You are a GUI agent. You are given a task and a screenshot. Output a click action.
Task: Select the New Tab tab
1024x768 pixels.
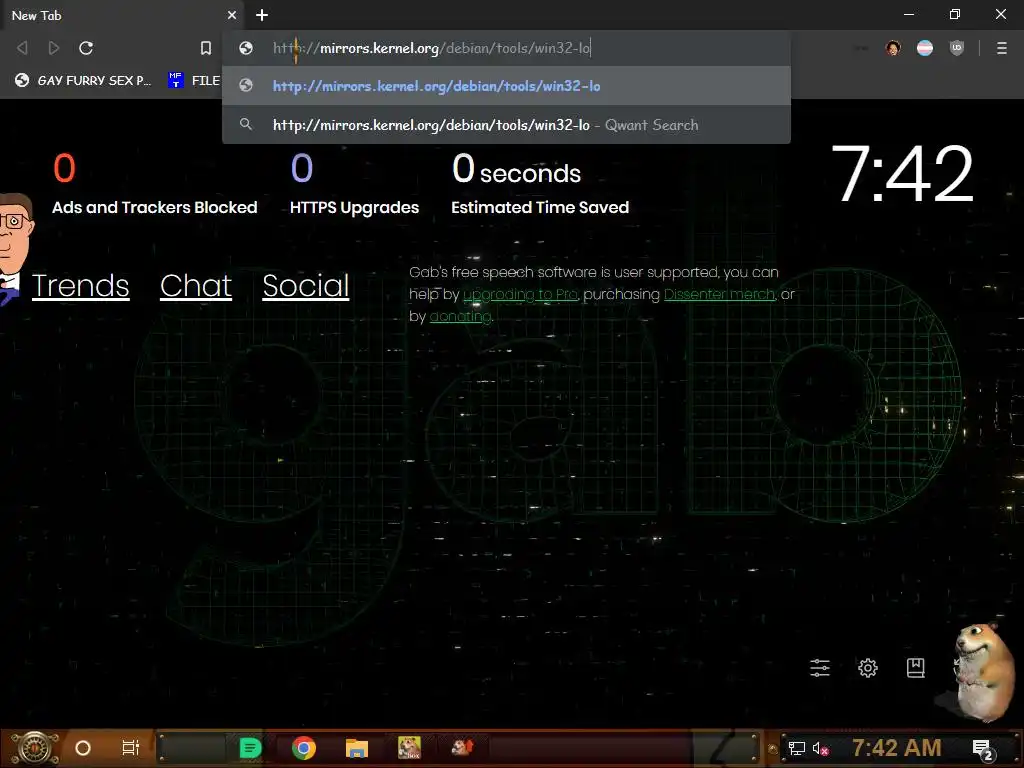click(x=121, y=15)
